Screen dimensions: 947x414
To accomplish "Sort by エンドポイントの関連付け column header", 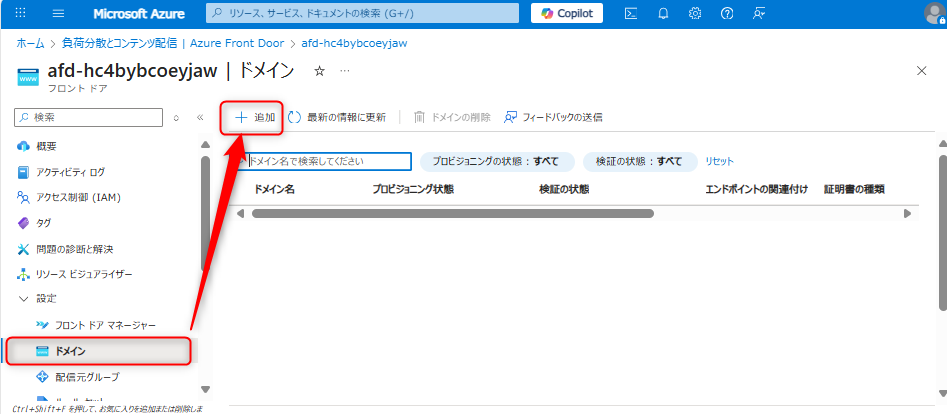I will (757, 189).
